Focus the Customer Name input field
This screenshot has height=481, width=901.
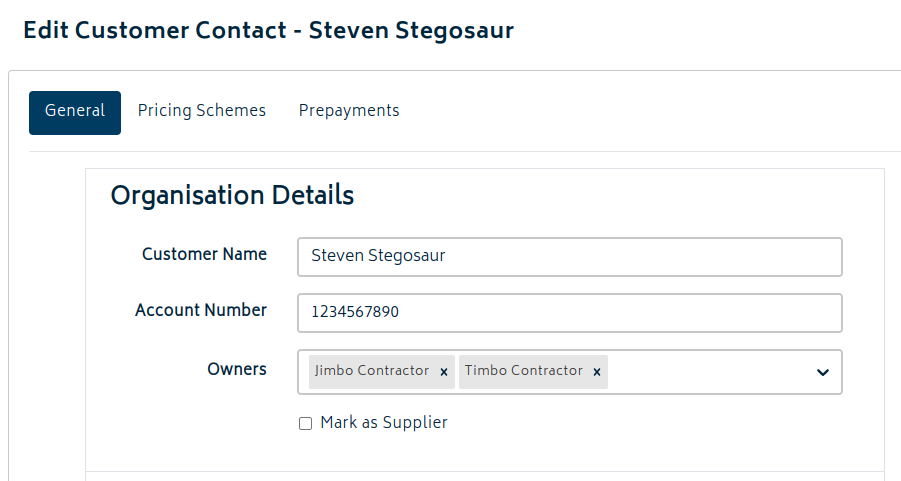(570, 256)
